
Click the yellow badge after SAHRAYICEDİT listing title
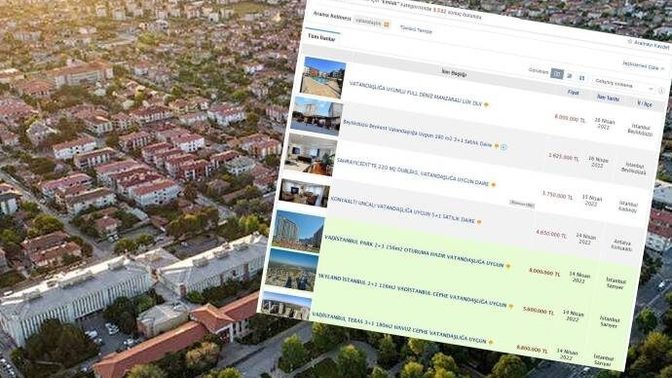click(x=493, y=185)
